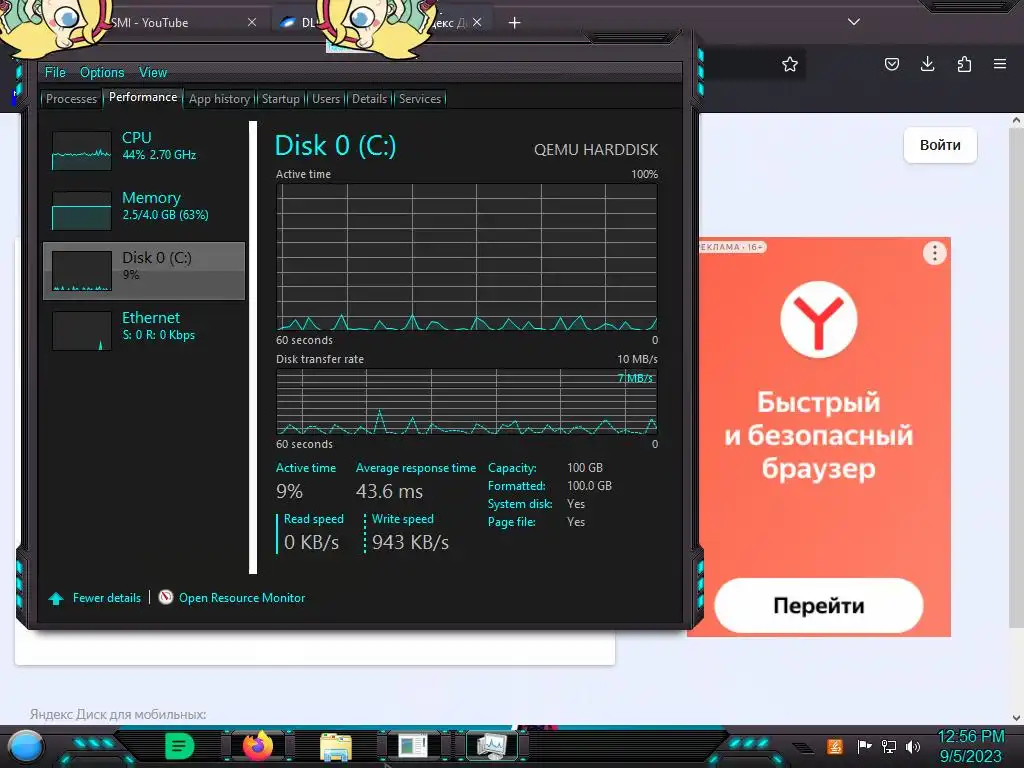Select the Memory performance item
This screenshot has width=1024, height=768.
click(144, 210)
